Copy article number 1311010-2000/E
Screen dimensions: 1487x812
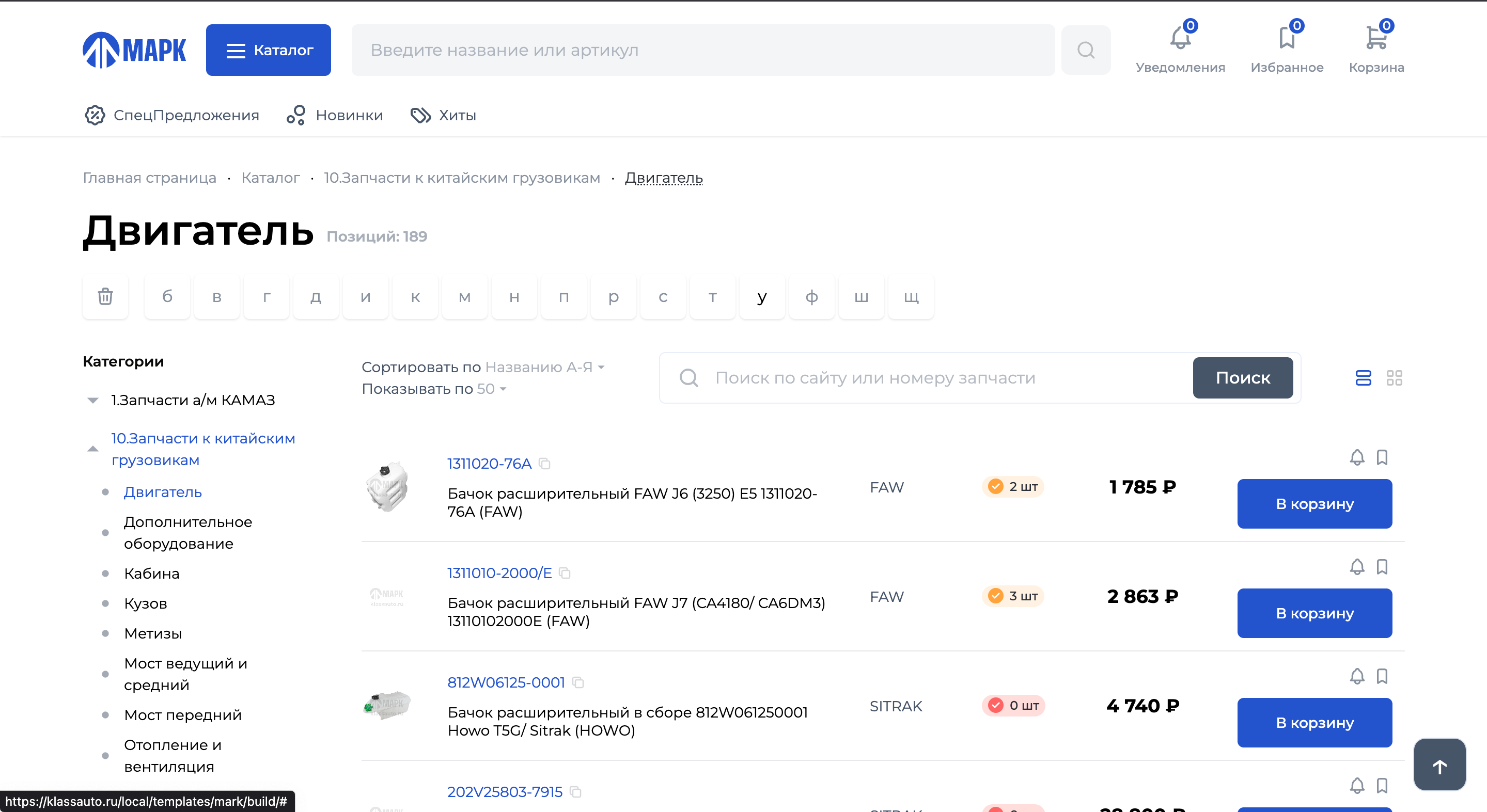[x=565, y=573]
